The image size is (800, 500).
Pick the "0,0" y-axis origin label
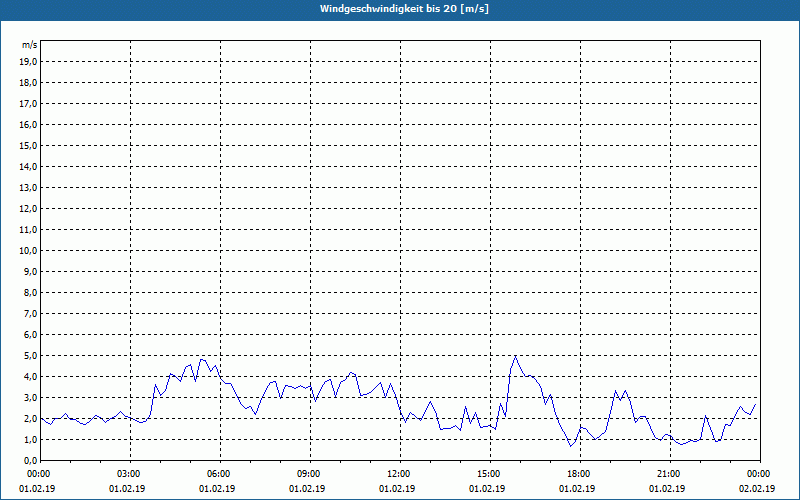30,460
